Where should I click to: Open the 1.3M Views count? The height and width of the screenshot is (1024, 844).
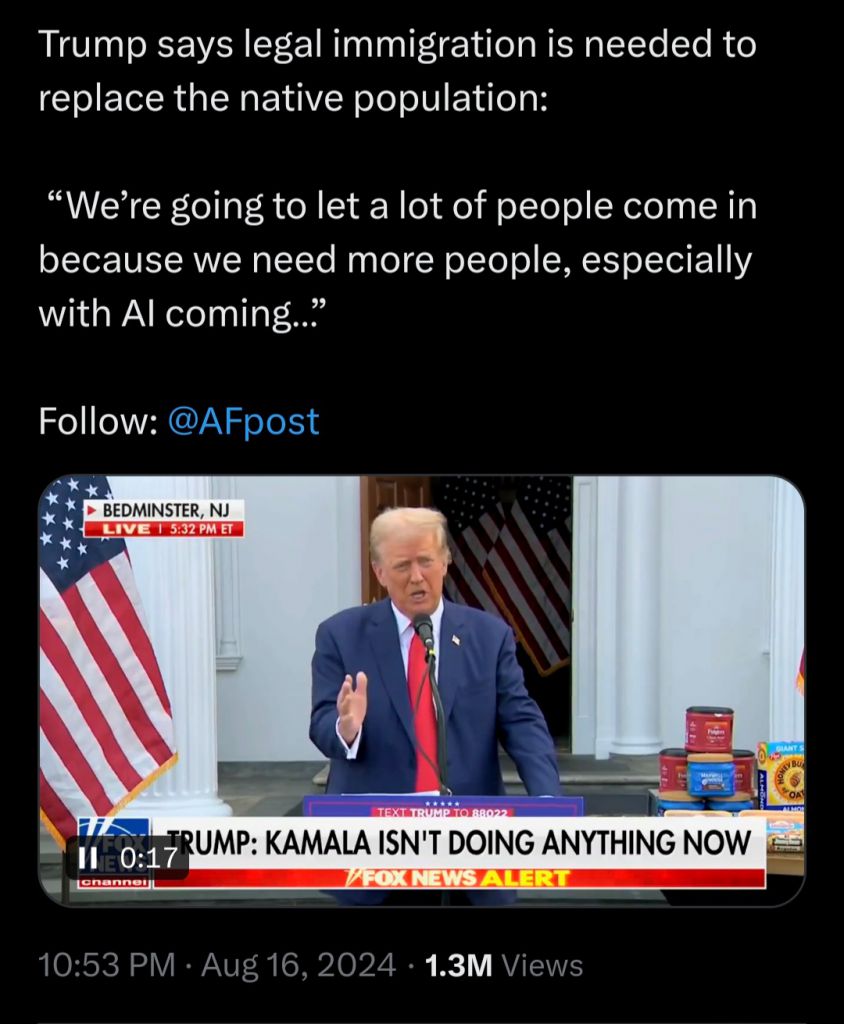coord(504,966)
